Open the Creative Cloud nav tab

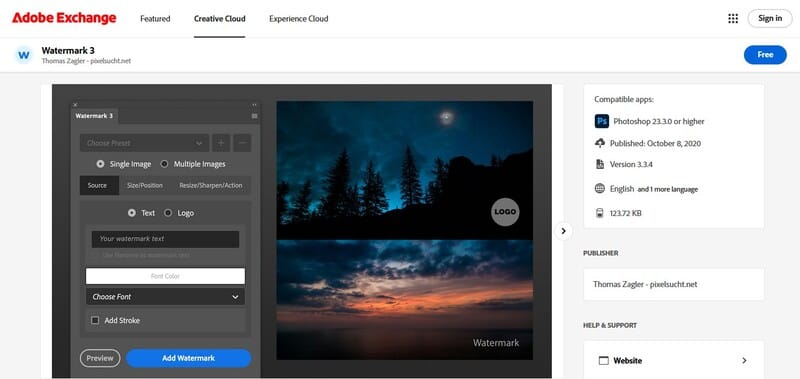click(219, 18)
